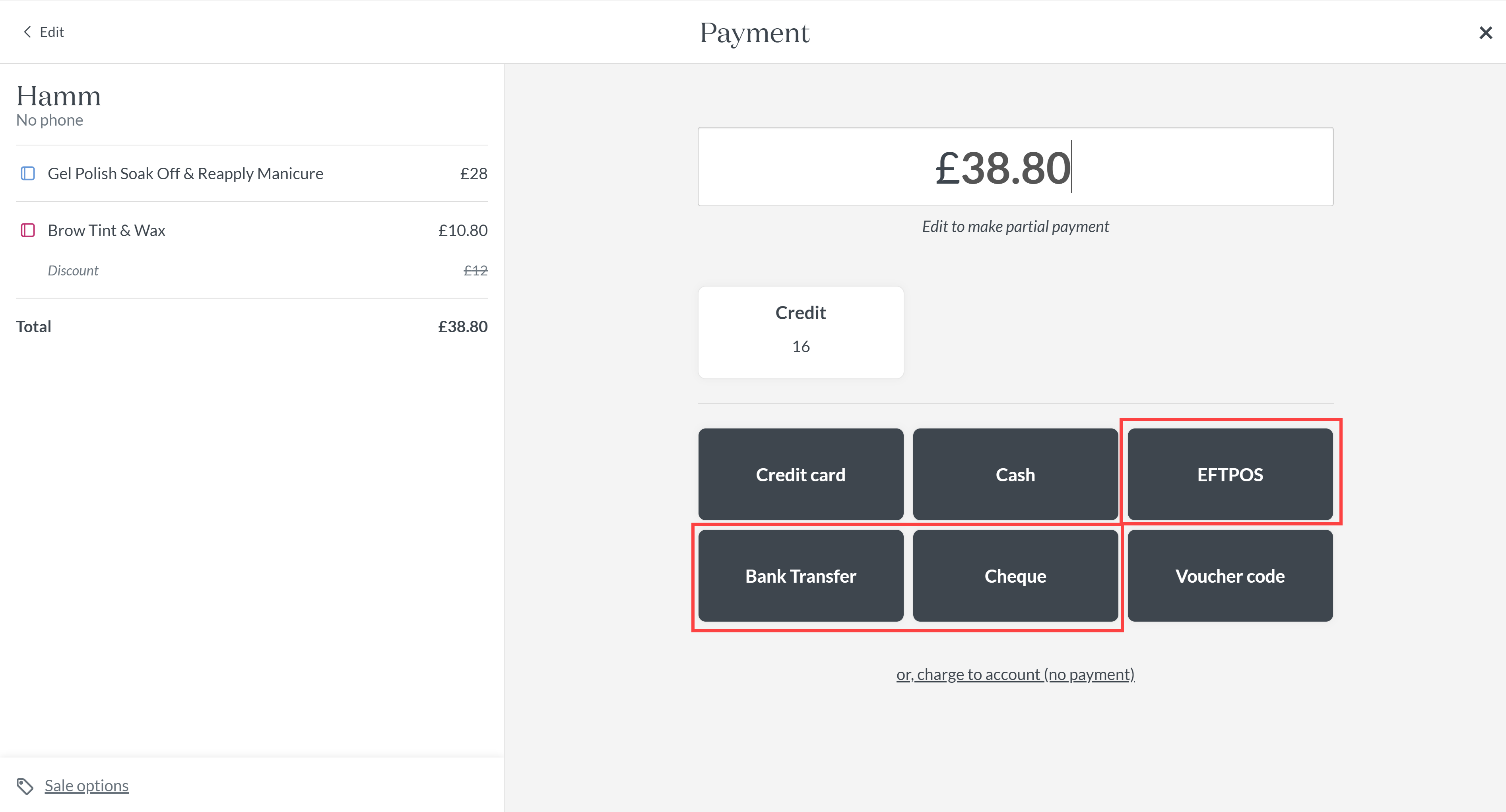Pay with the Credit card button
This screenshot has height=812, width=1506.
800,474
